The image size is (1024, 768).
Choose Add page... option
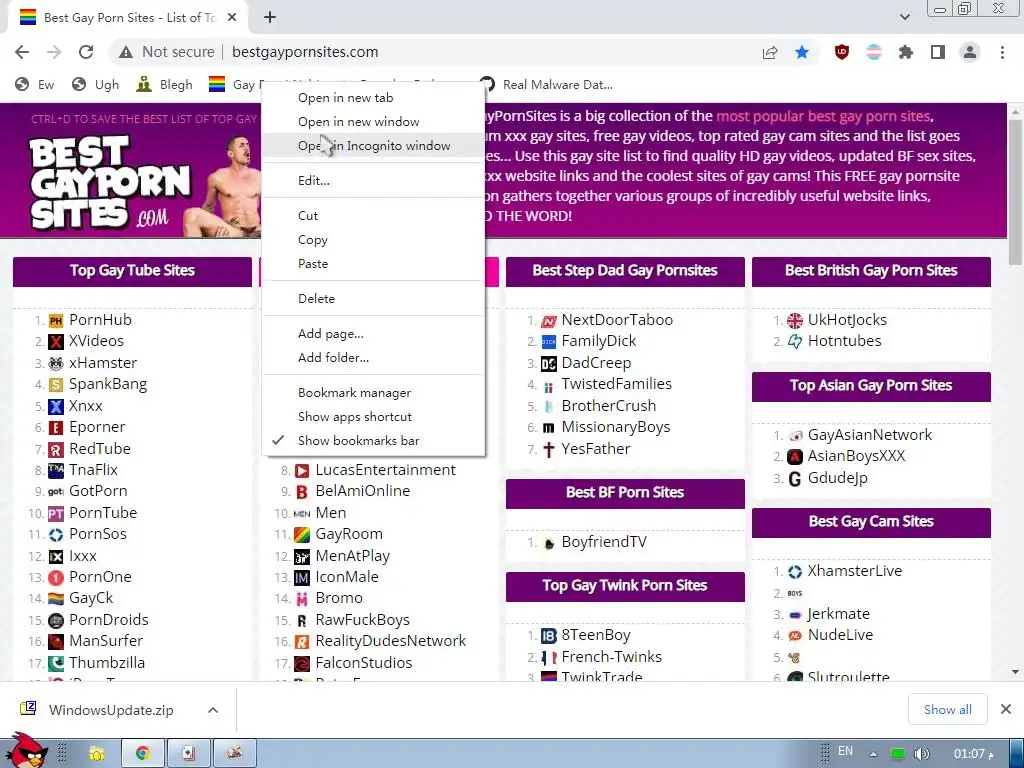point(374,334)
